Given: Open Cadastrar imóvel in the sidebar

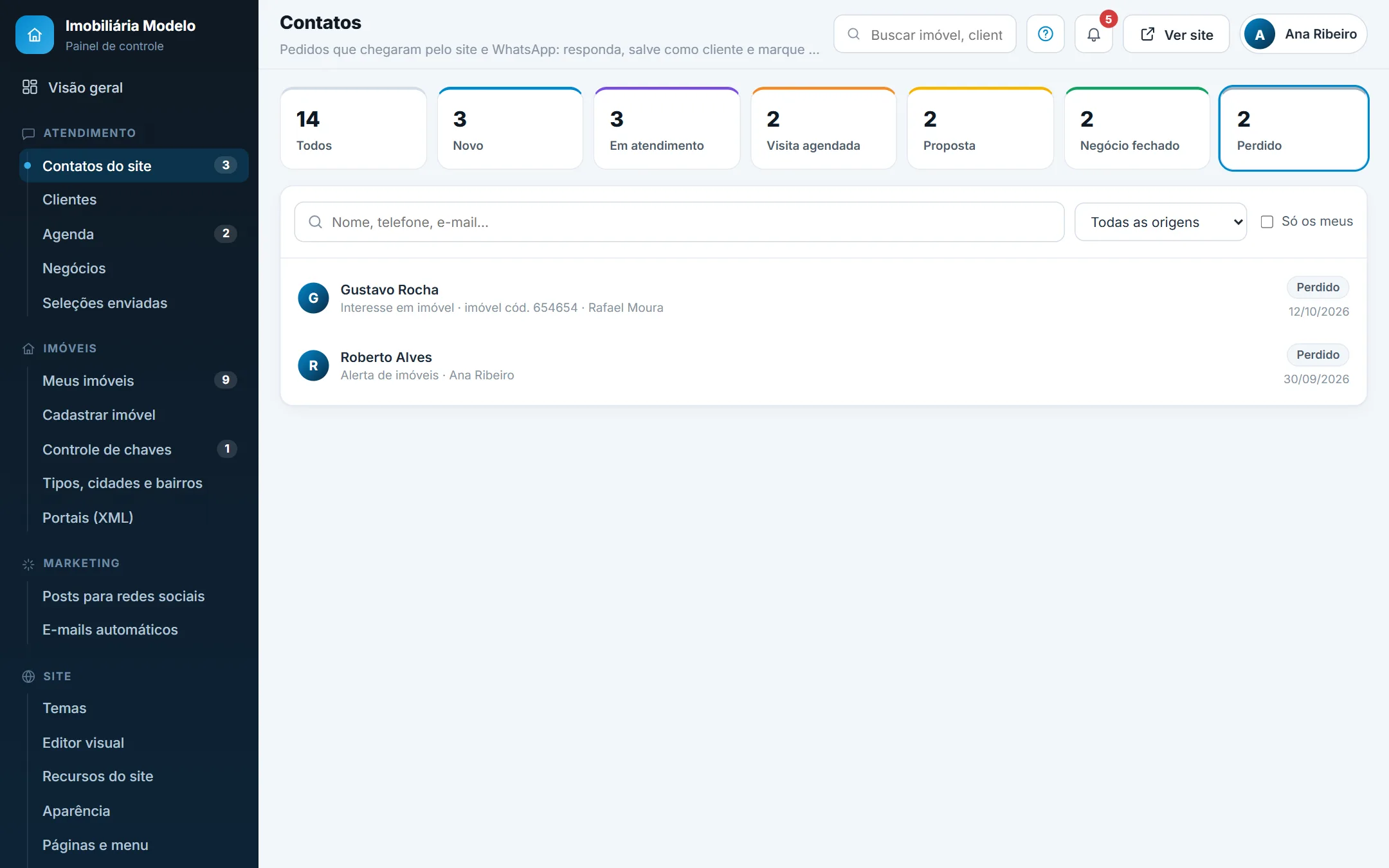Looking at the screenshot, I should [x=134, y=415].
